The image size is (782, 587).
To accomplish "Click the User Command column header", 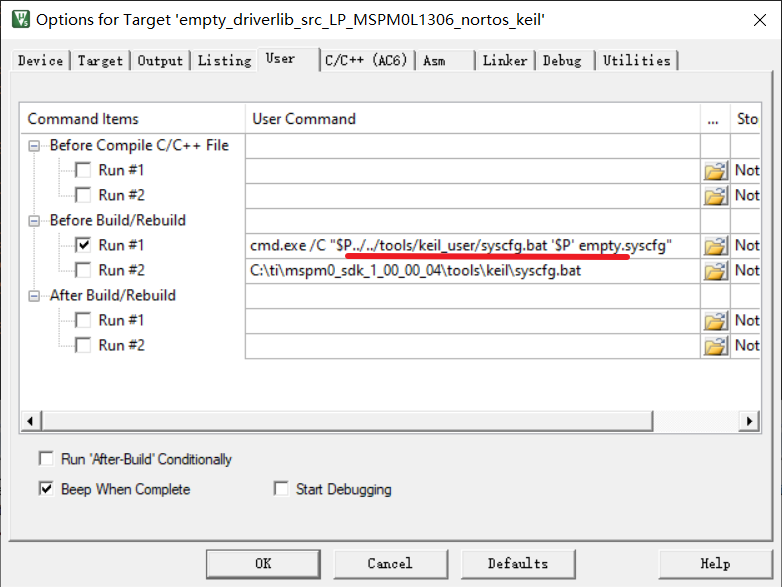I will pos(473,119).
